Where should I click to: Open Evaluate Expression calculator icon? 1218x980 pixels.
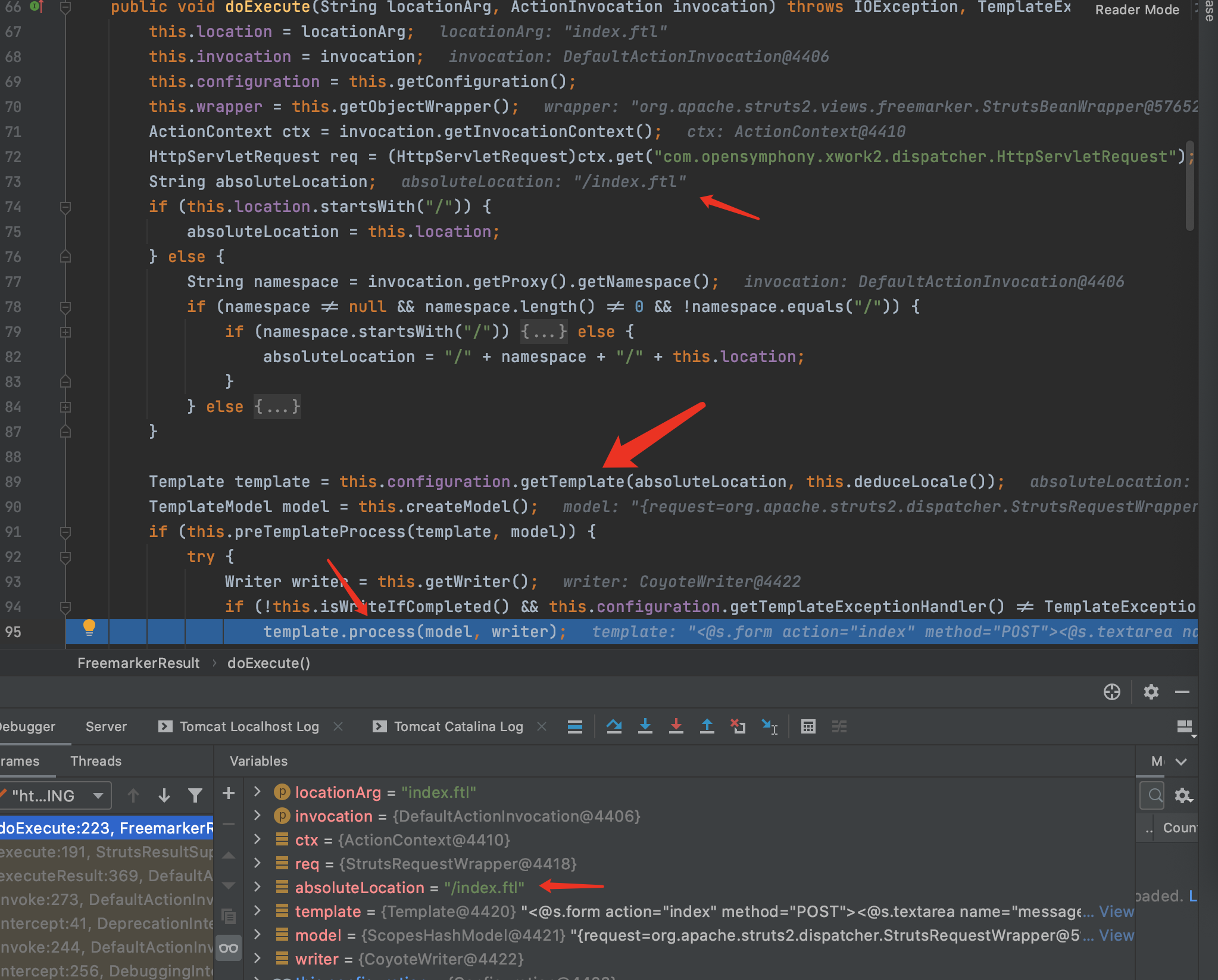[x=808, y=726]
